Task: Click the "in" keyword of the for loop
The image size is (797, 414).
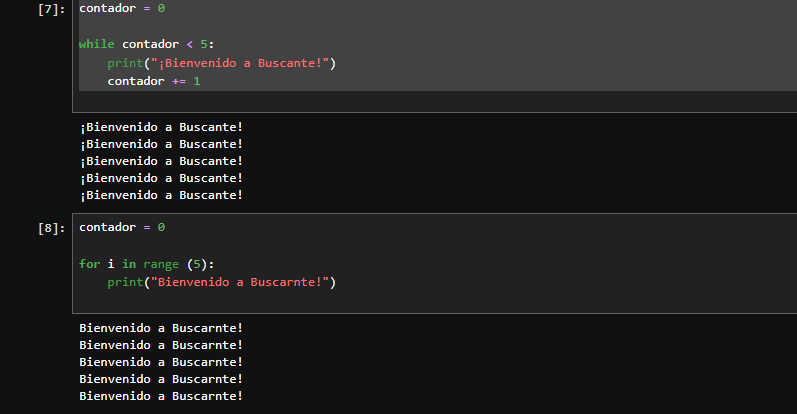Action: click(x=129, y=264)
